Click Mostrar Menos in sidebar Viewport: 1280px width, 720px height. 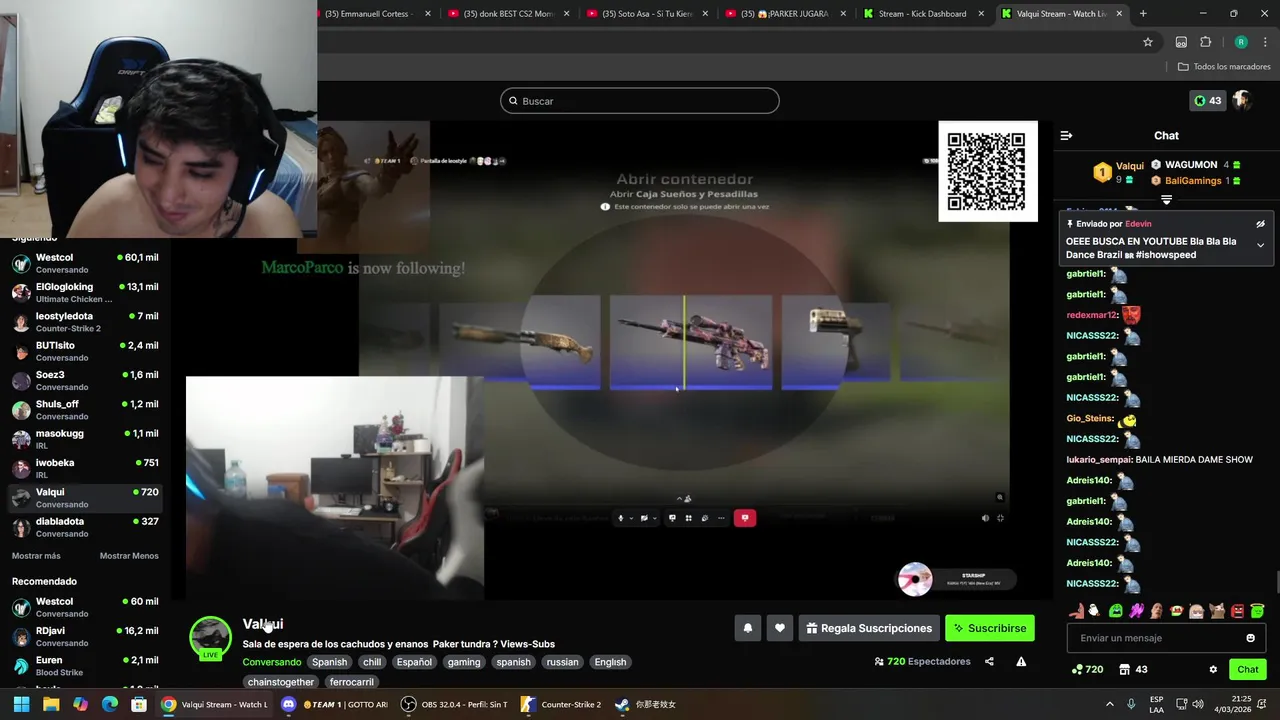coord(129,556)
